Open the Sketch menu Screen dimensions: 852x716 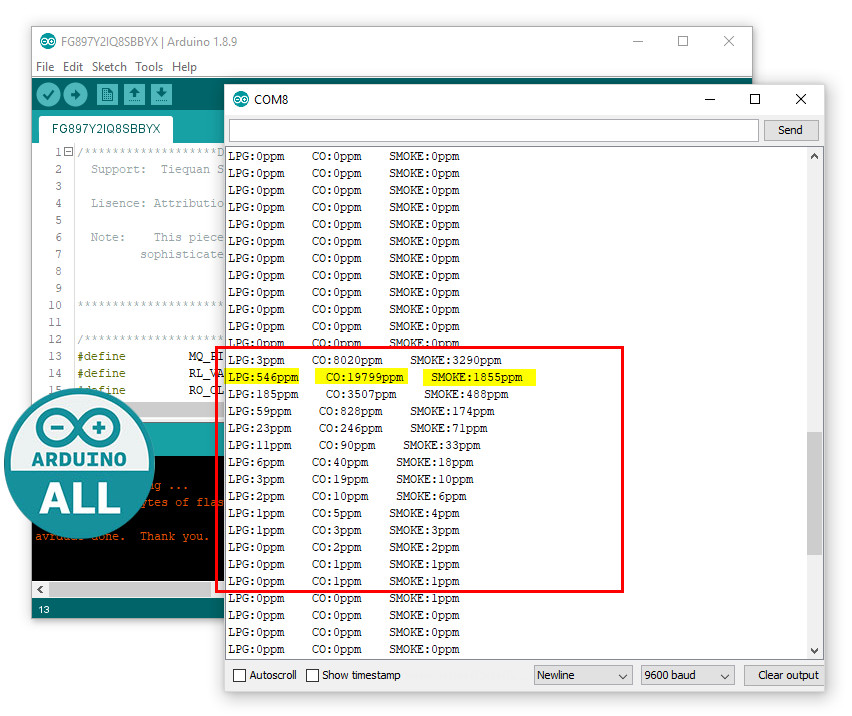(109, 67)
